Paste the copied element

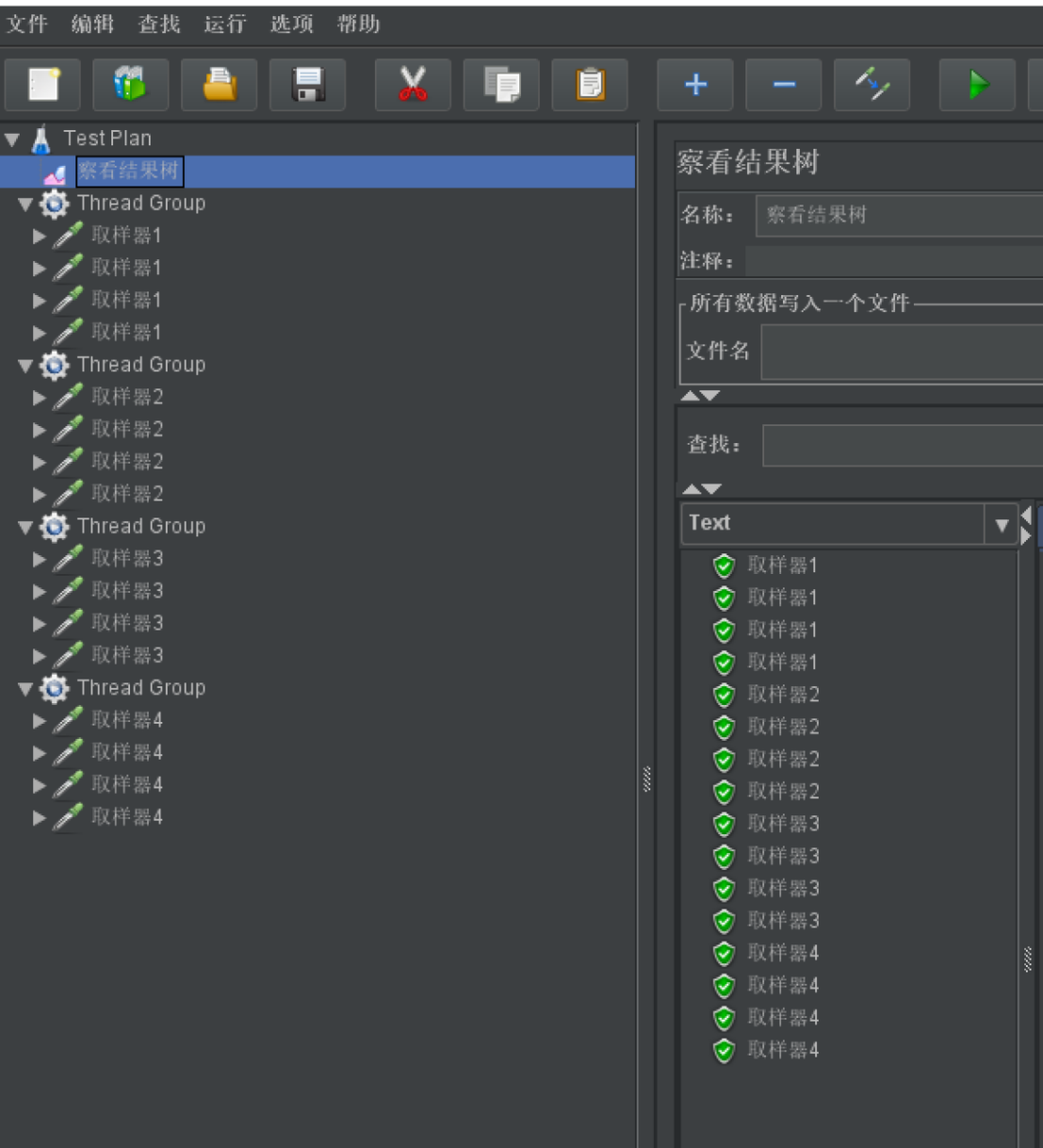pyautogui.click(x=589, y=85)
